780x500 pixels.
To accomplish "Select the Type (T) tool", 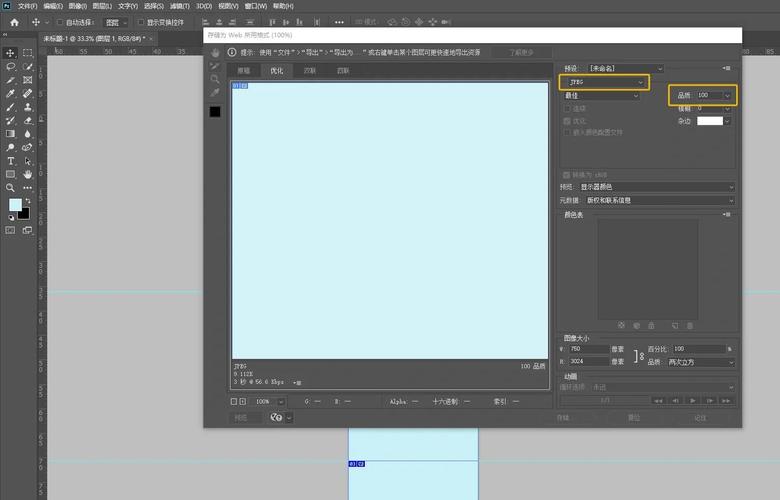I will [x=11, y=161].
